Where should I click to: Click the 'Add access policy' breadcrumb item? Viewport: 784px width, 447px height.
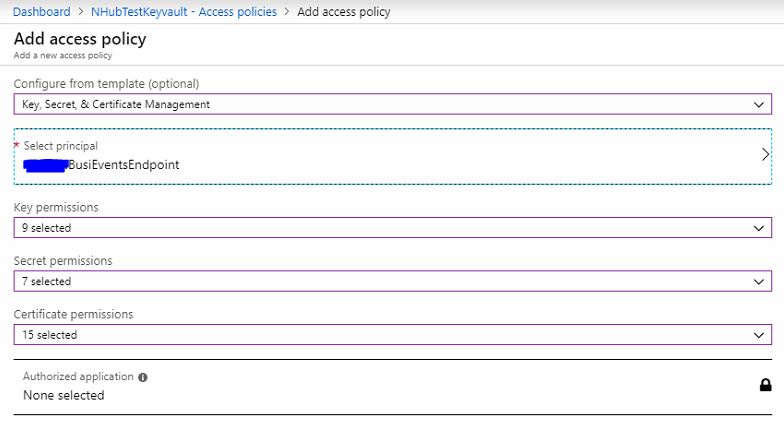344,12
